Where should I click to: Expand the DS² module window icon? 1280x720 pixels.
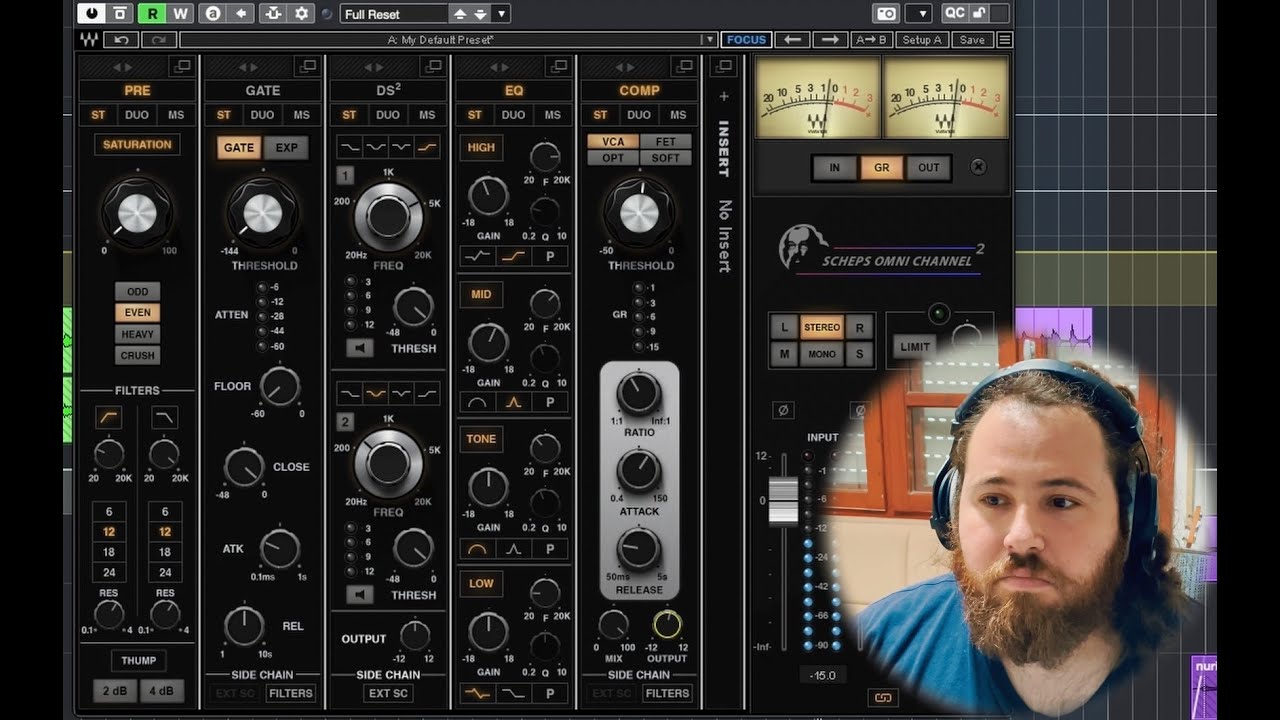tap(432, 67)
